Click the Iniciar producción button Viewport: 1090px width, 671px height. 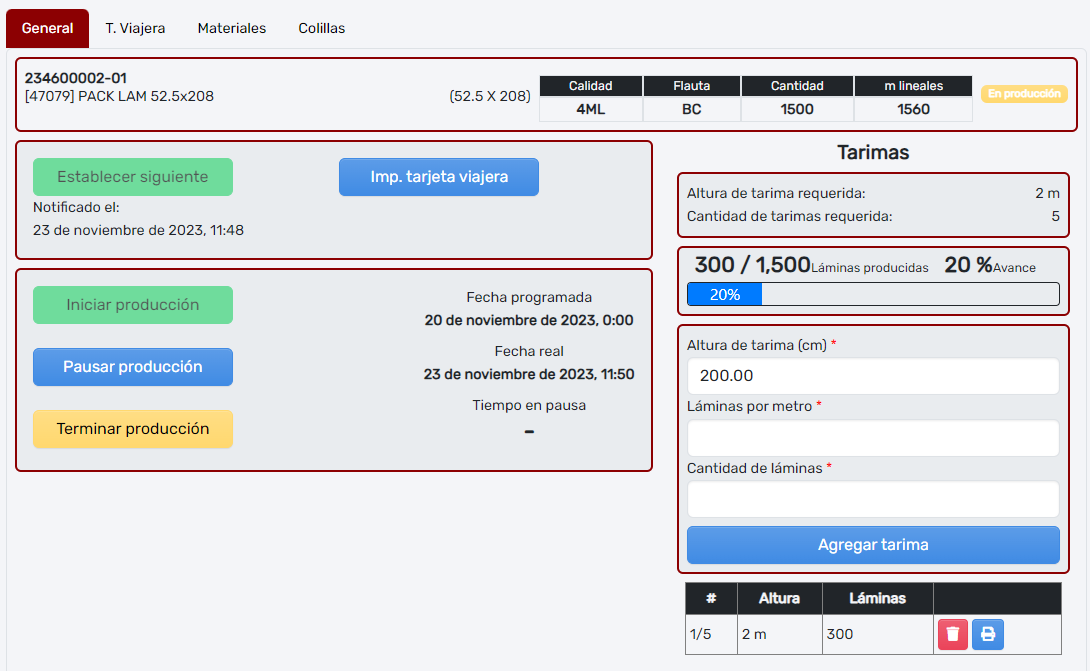[133, 305]
